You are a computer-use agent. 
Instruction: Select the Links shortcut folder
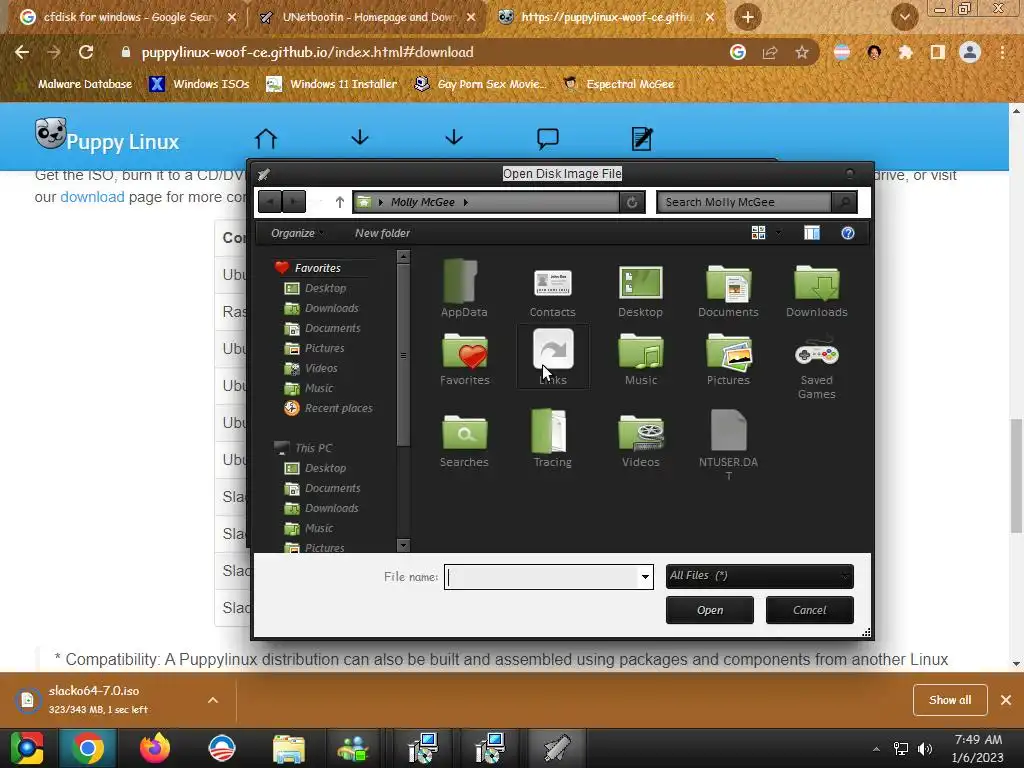[552, 357]
